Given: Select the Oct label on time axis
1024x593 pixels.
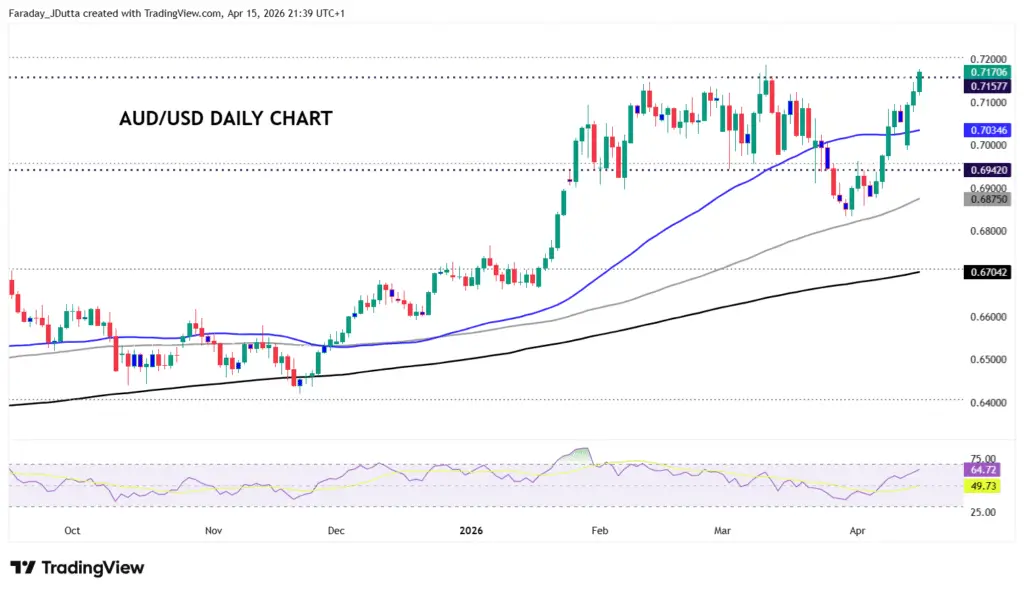Looking at the screenshot, I should click(71, 532).
